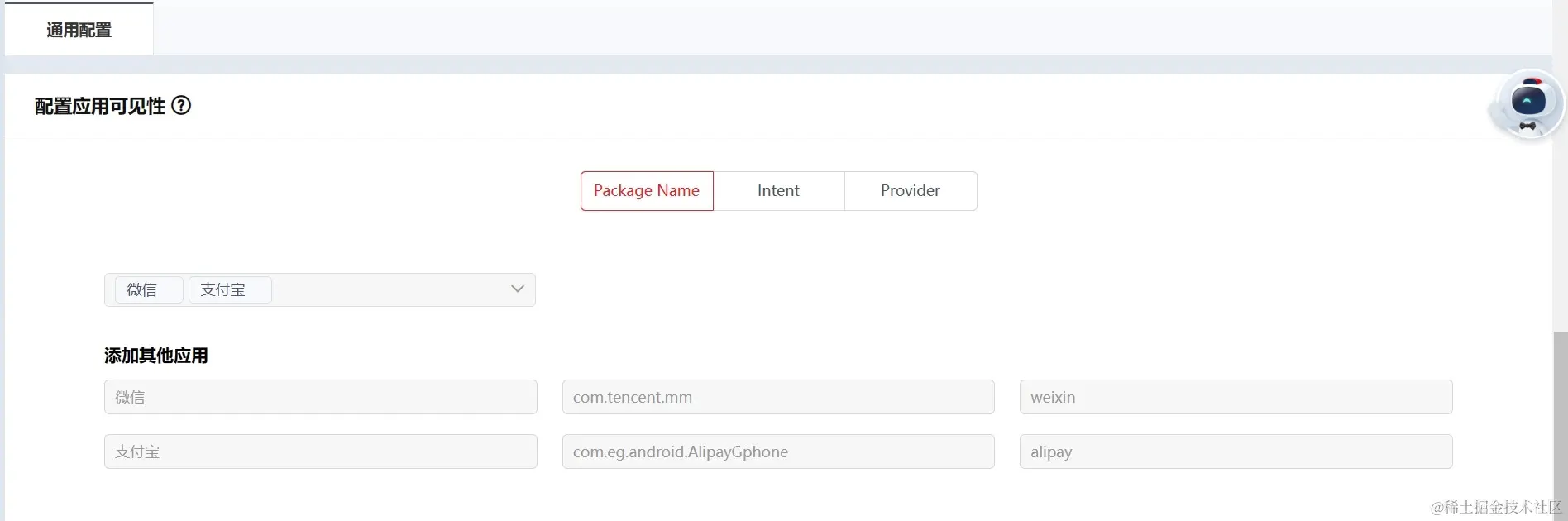Focus the com.tencent.mm package field

[777, 398]
